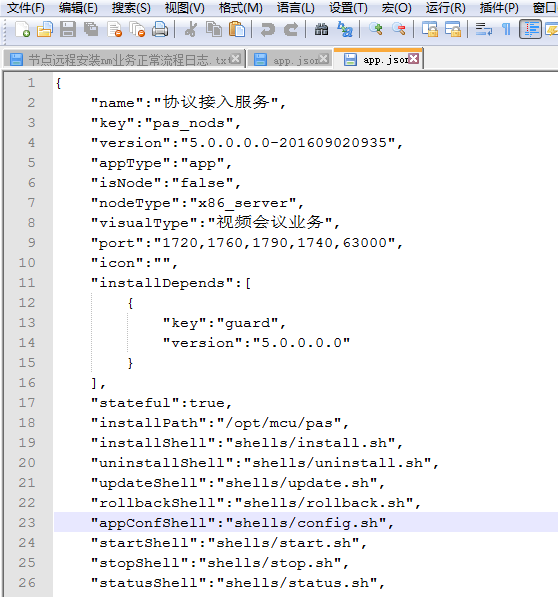Open the 设置(T) menu

point(348,8)
